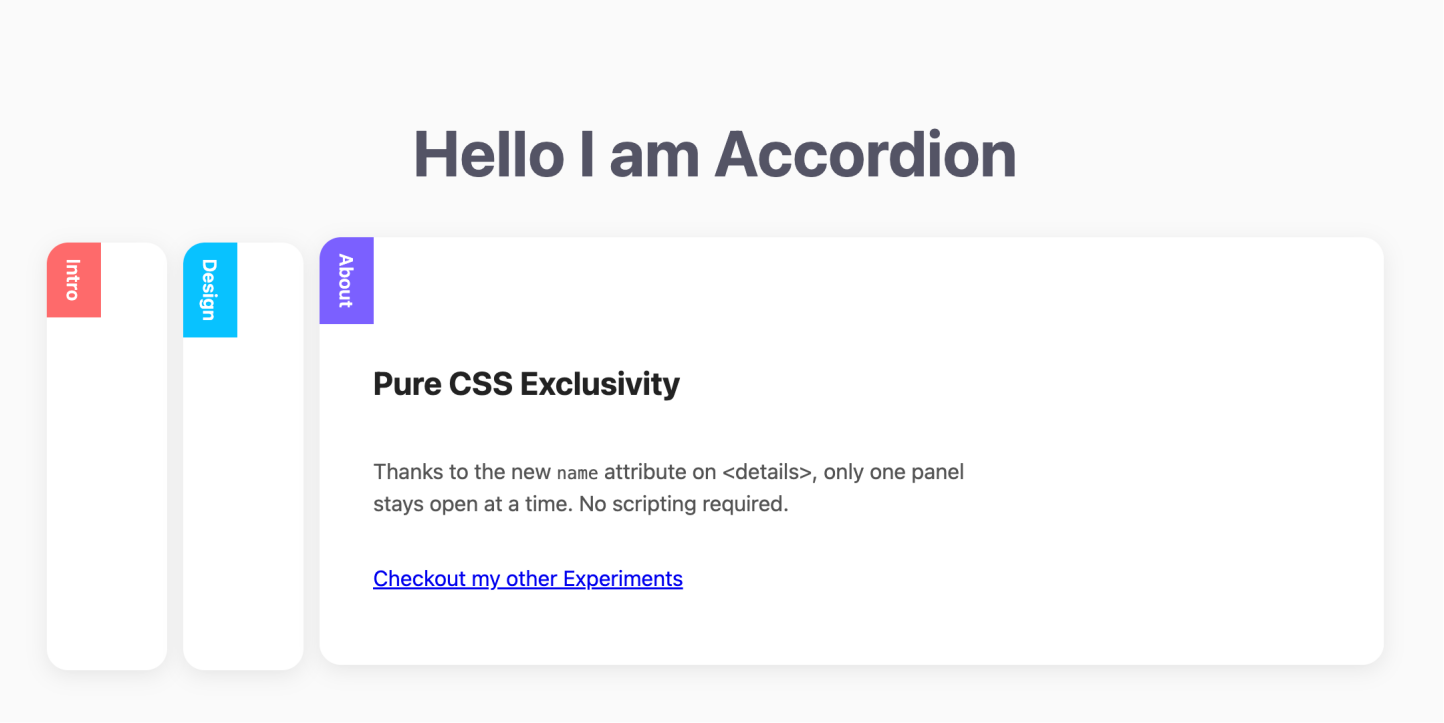Click the Pure CSS Exclusivity heading

(x=526, y=384)
